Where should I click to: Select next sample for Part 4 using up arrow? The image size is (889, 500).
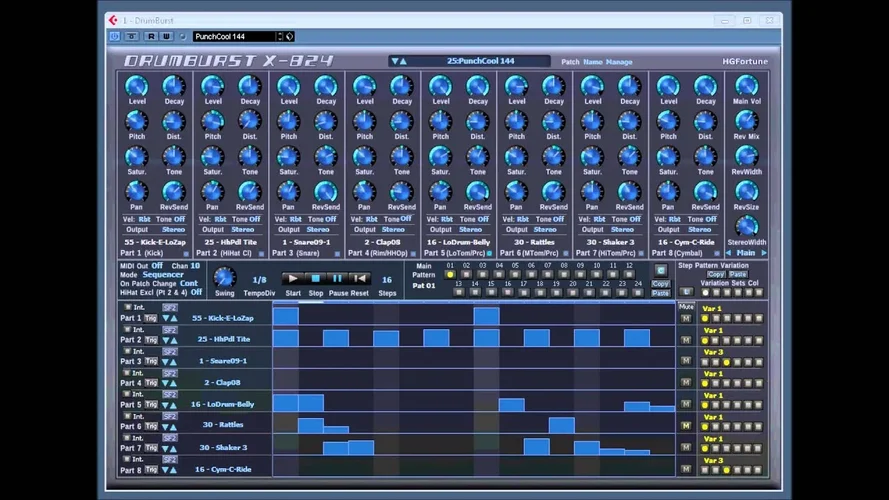[173, 383]
